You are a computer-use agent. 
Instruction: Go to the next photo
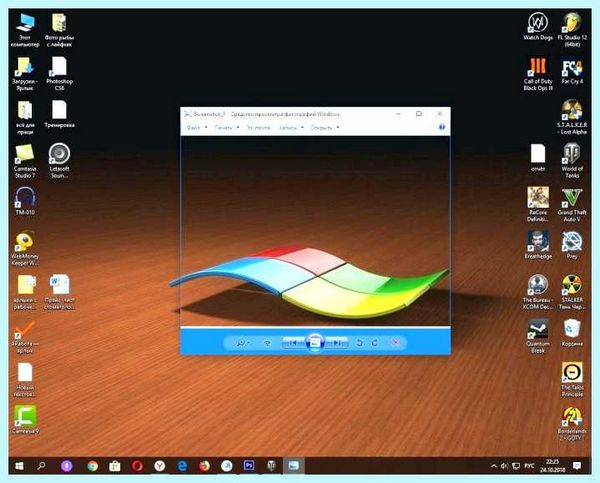pos(336,343)
